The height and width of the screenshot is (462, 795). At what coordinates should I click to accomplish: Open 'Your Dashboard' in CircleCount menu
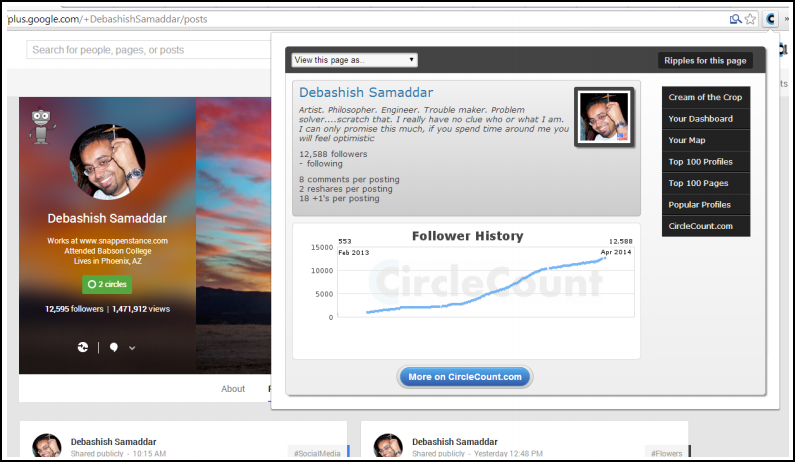pos(705,119)
